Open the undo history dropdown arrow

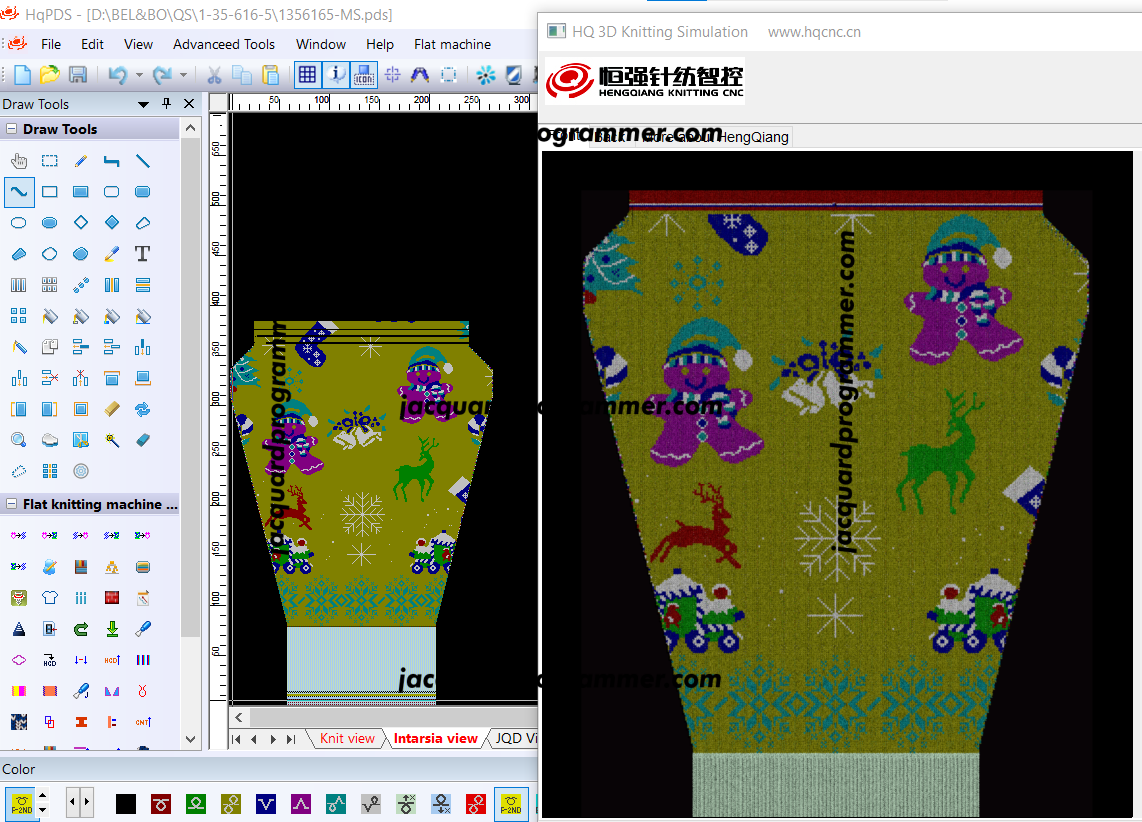(139, 74)
